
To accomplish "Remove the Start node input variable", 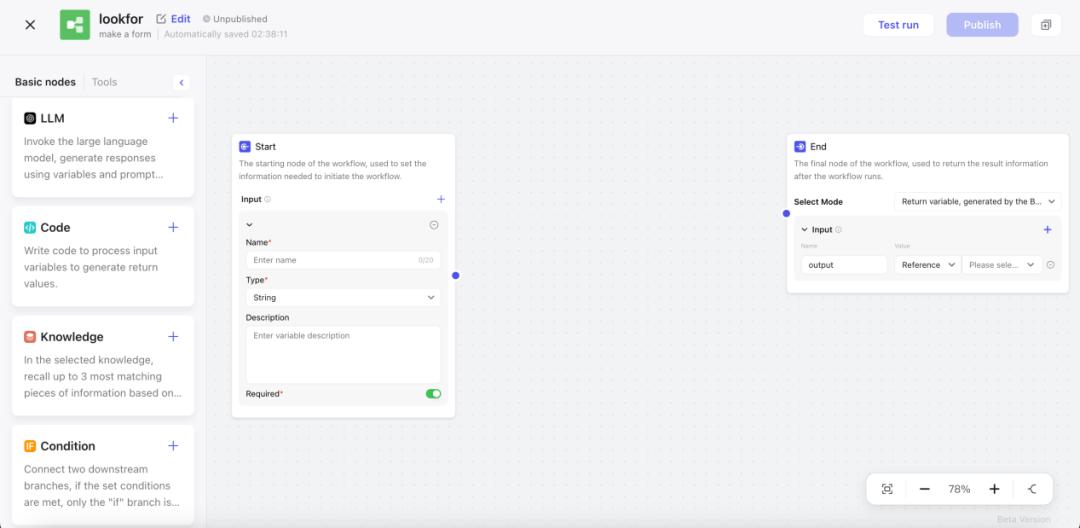I will 434,225.
